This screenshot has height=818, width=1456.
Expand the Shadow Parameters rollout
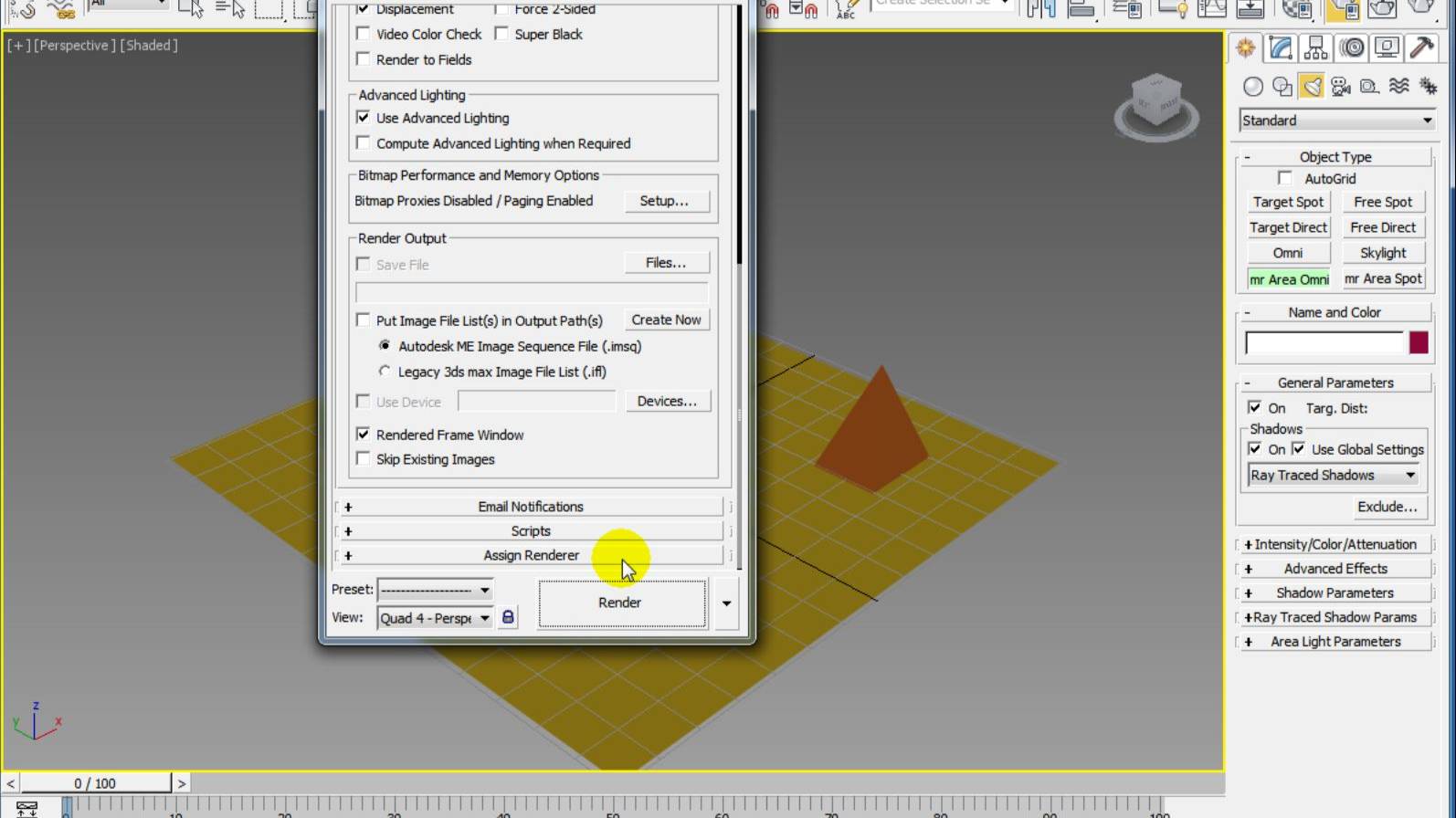point(1335,593)
